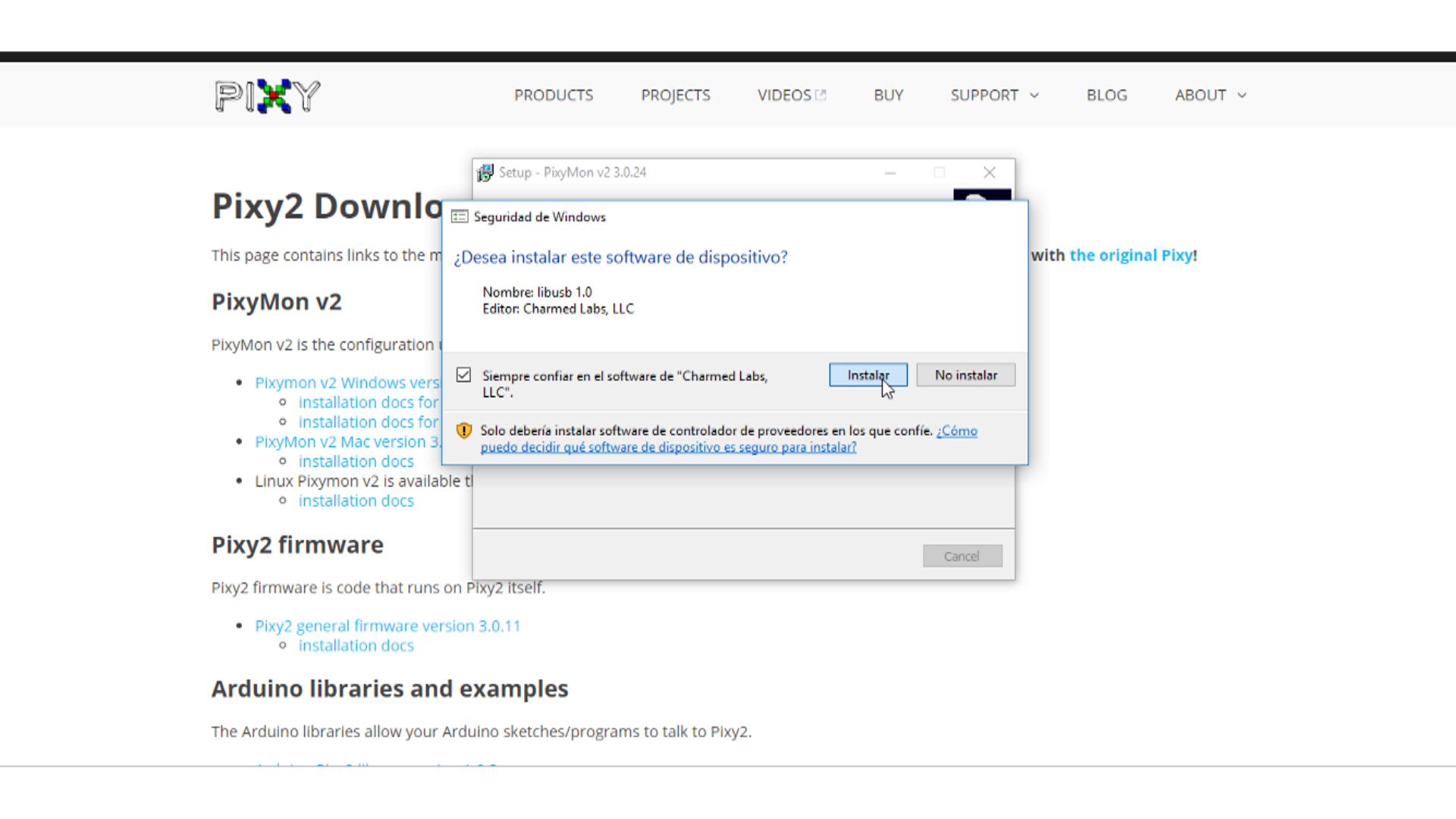Open installation docs under Pixy2 firmware

(356, 645)
